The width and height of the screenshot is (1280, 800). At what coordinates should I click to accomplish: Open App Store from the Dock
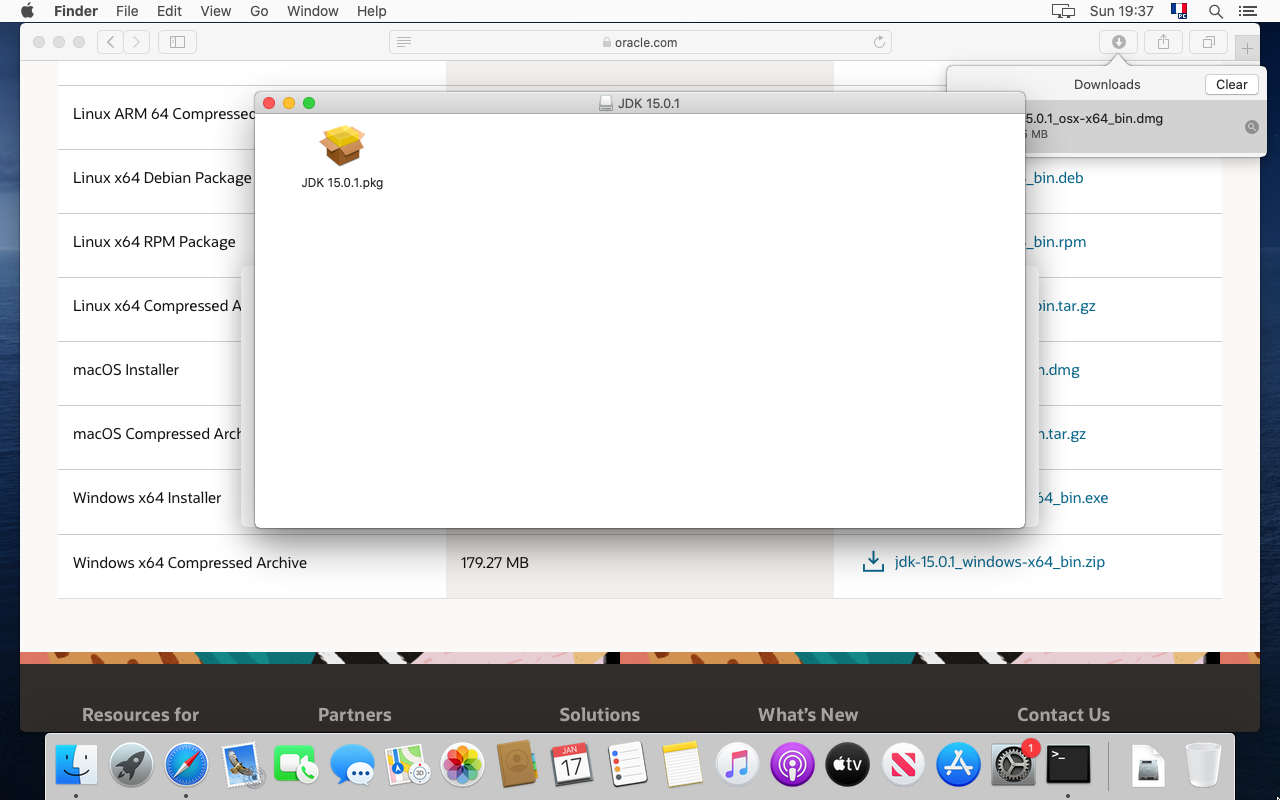click(958, 766)
